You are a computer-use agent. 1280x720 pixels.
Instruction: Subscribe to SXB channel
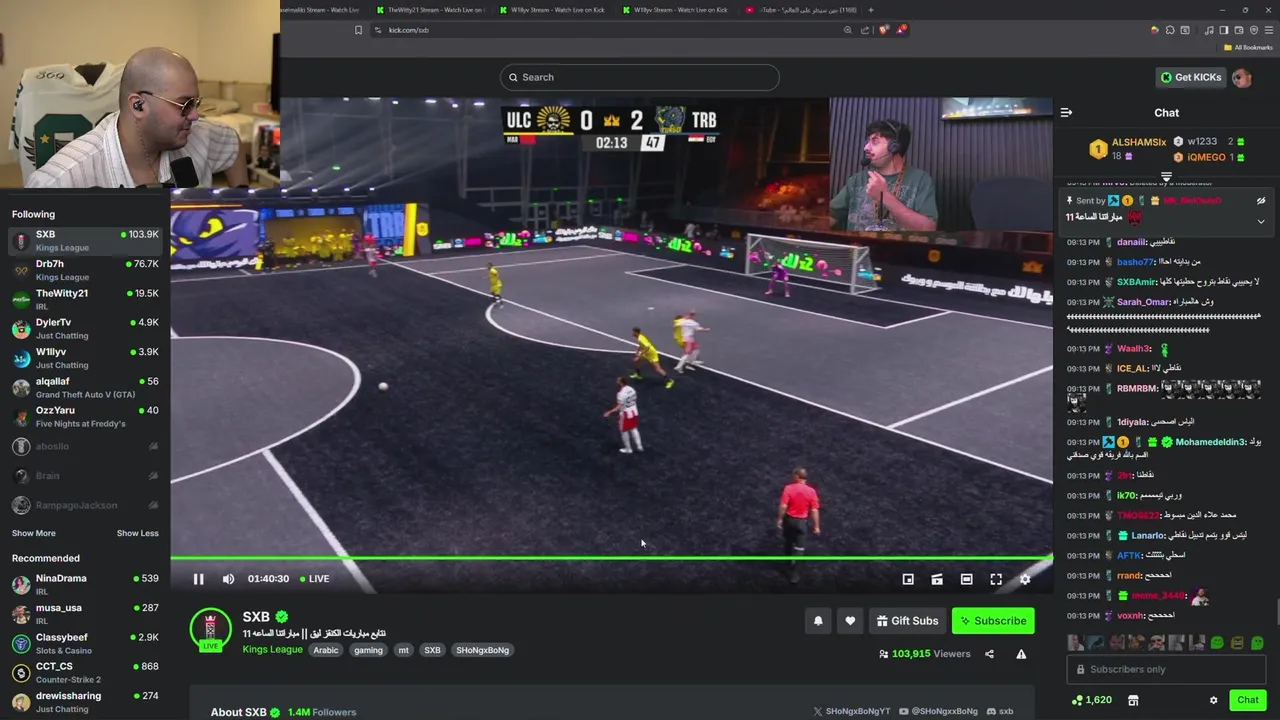993,621
